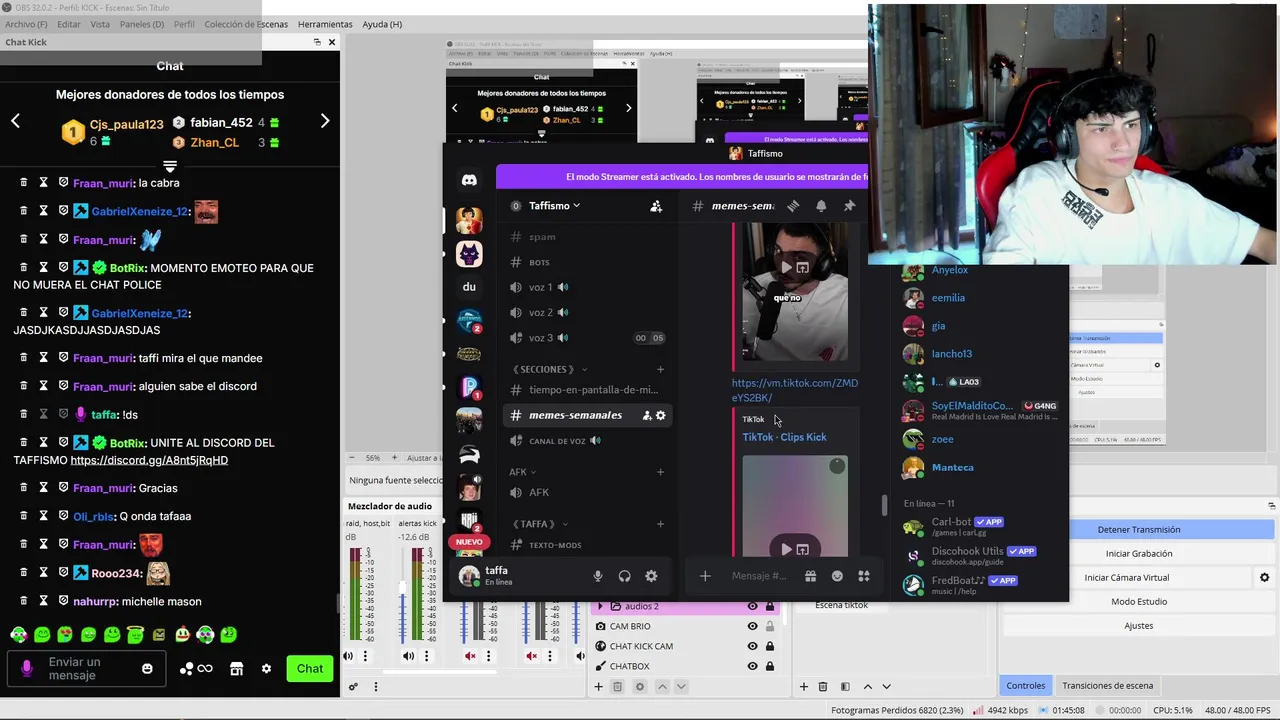The height and width of the screenshot is (720, 1280).
Task: Click the purple microphone in Kick chat box
Action: (27, 668)
